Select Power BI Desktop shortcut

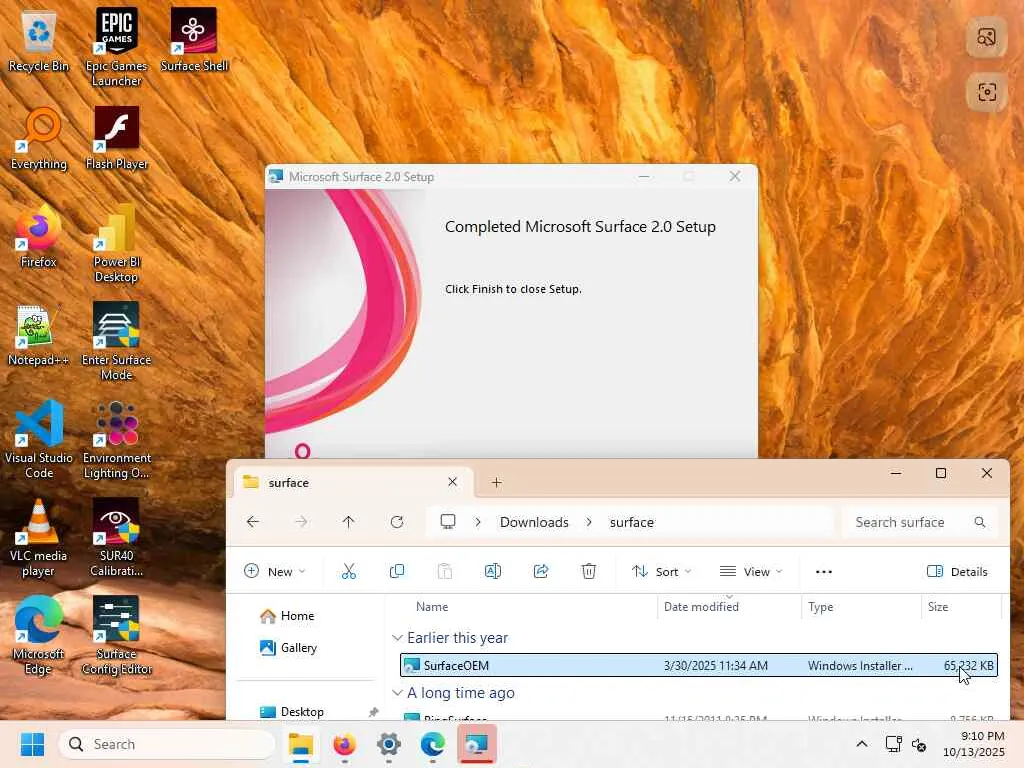point(116,244)
